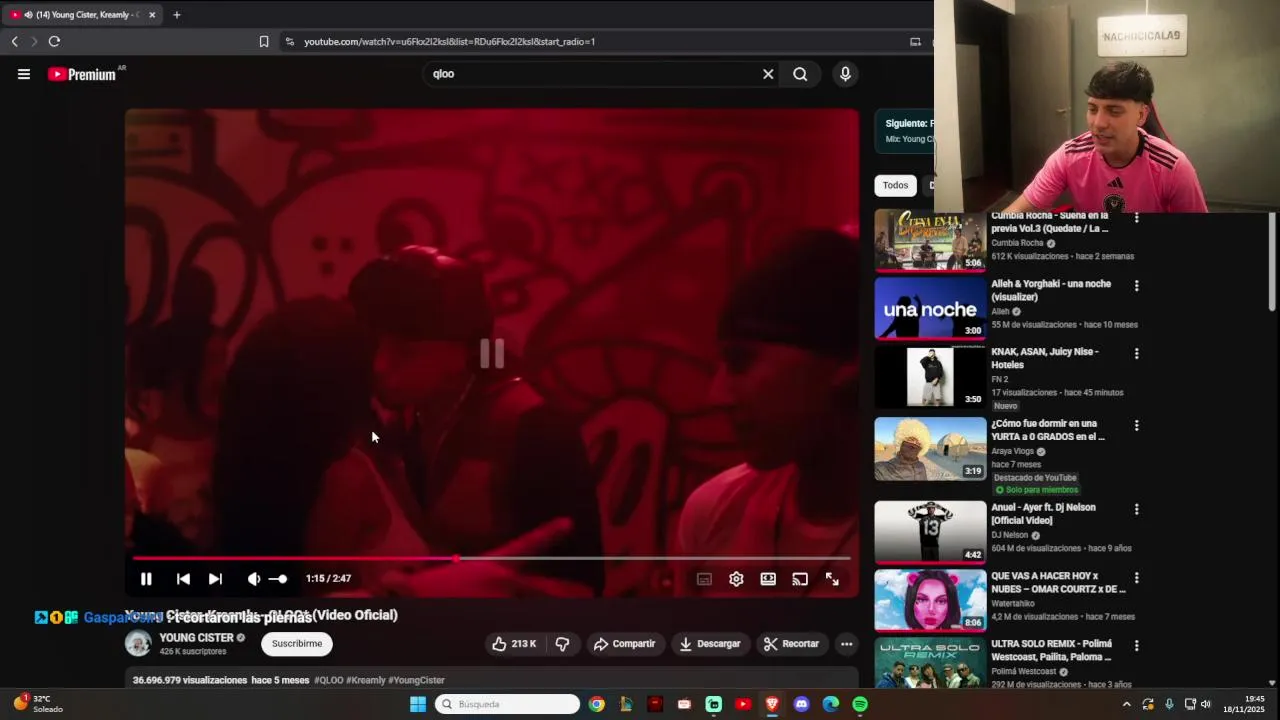Toggle subtitles in the player
This screenshot has width=1280, height=720.
(x=704, y=579)
